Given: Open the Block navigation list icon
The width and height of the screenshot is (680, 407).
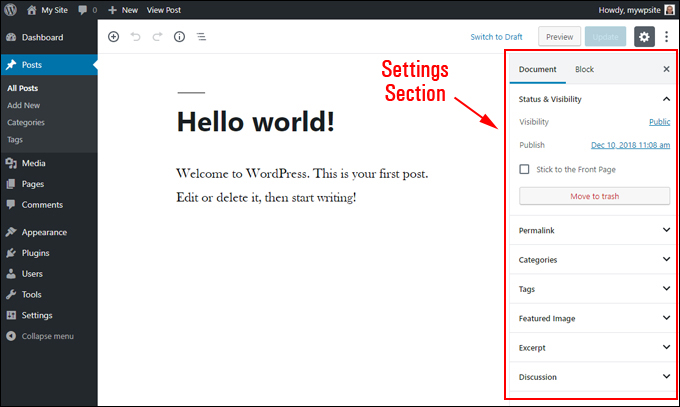Looking at the screenshot, I should 201,37.
